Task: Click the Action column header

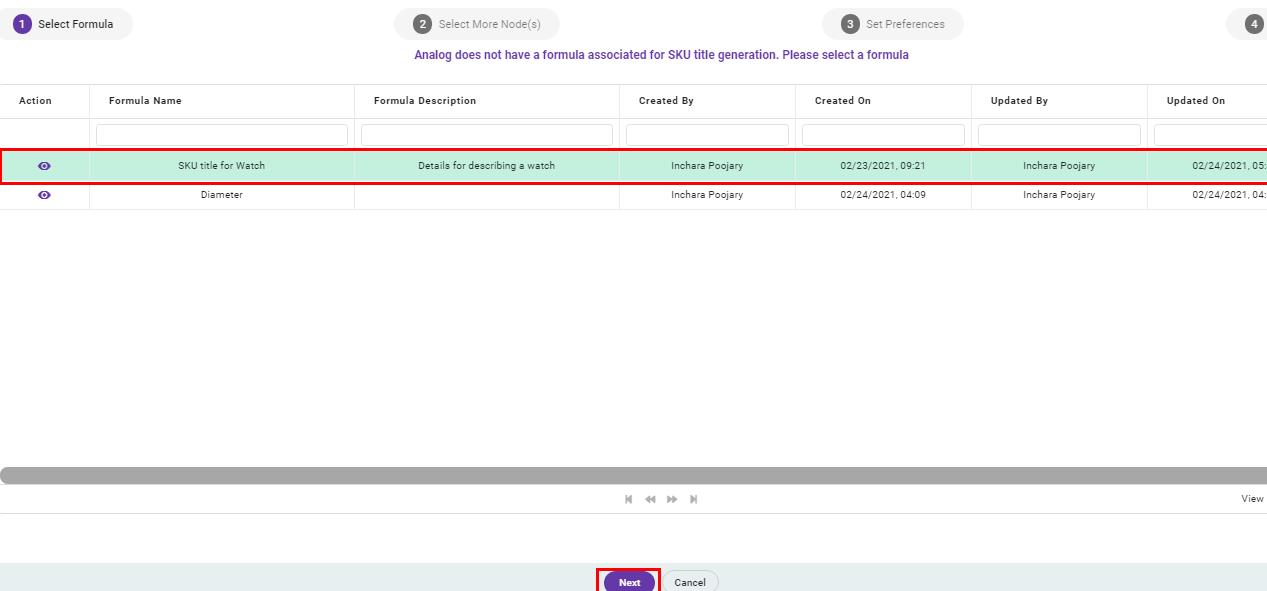Action: point(35,101)
